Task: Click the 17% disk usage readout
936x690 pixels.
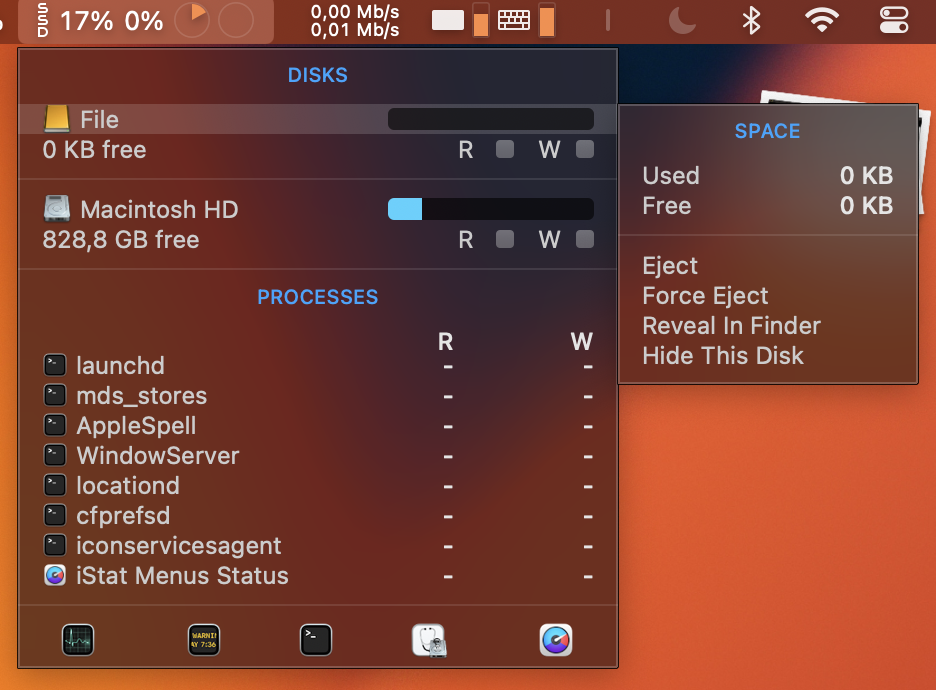Action: [x=87, y=21]
